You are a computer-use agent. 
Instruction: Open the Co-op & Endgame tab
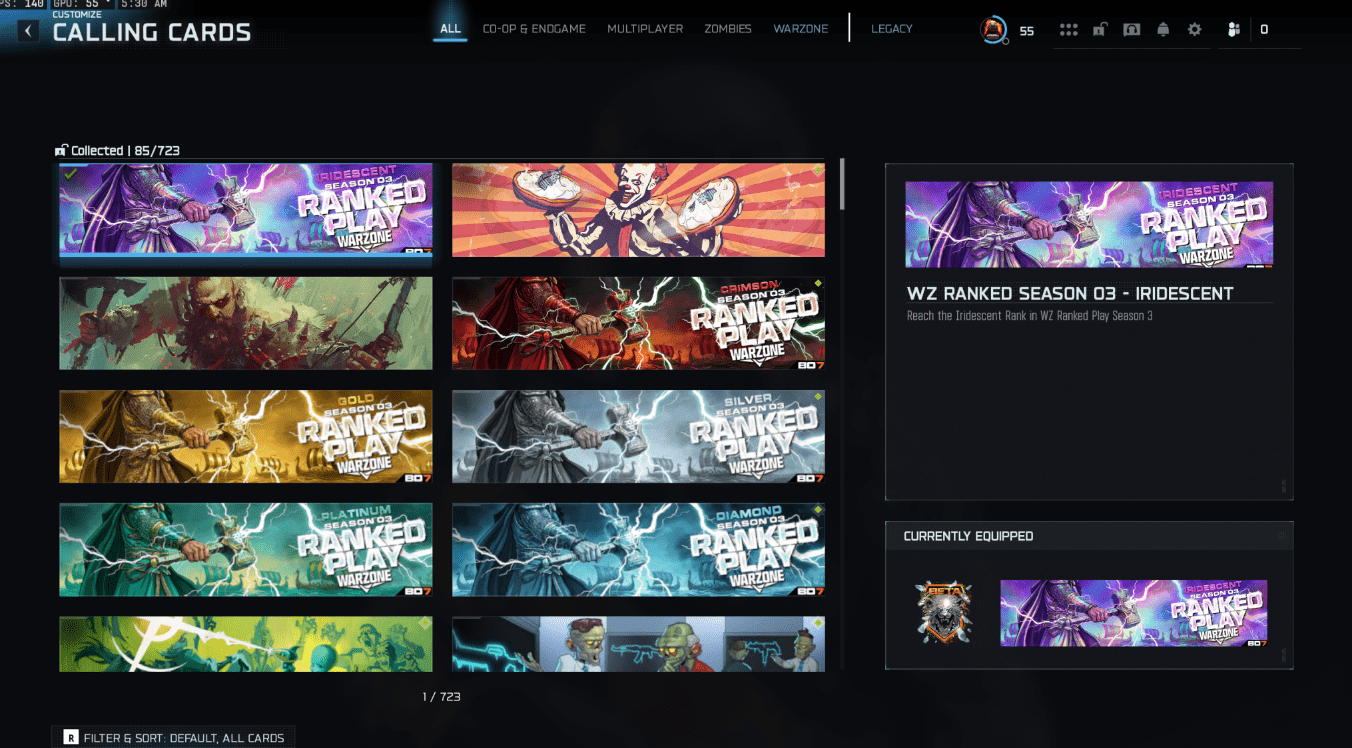pos(534,29)
